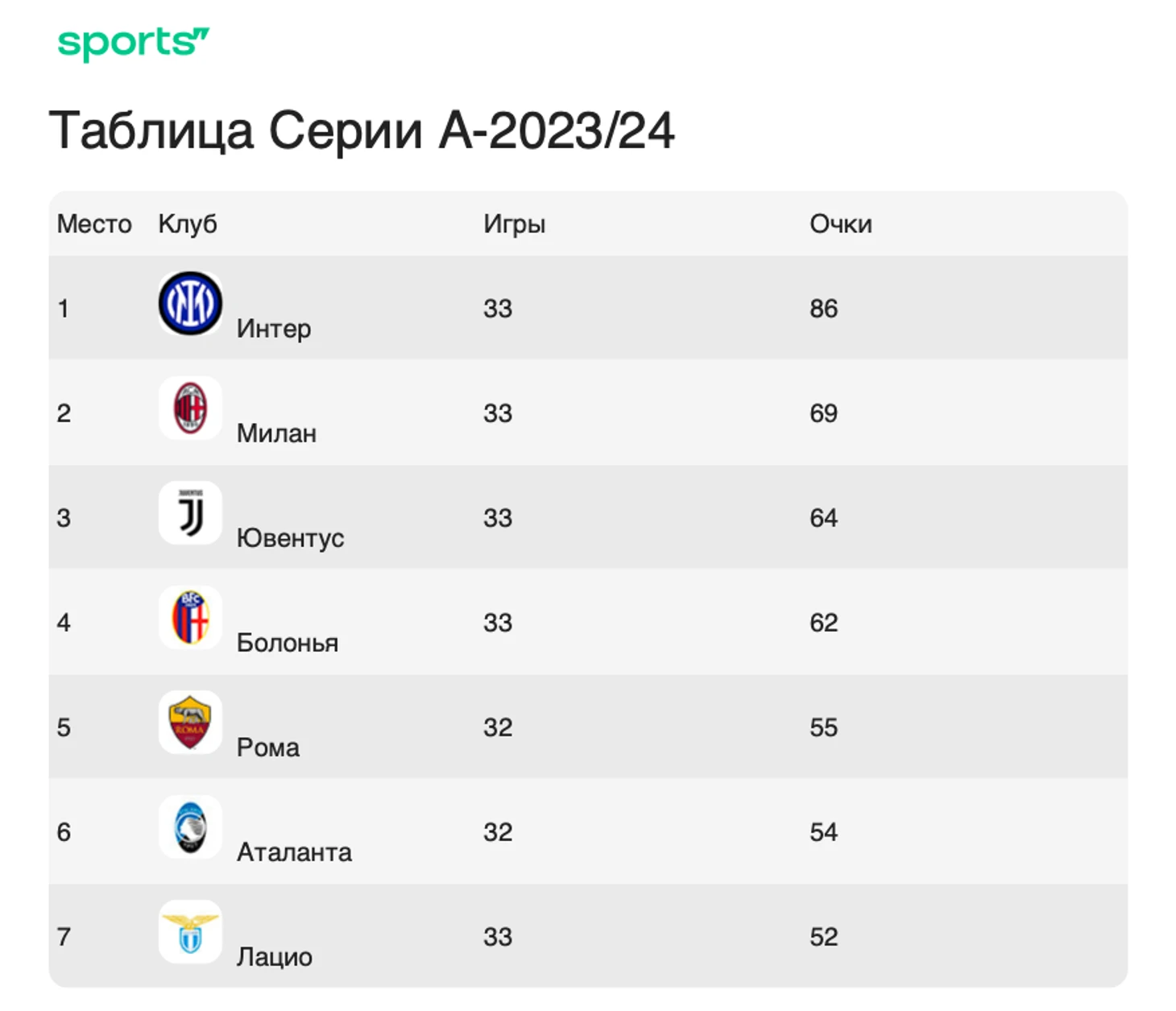Select the Рома club name
Viewport: 1176px width, 1011px height.
(268, 748)
